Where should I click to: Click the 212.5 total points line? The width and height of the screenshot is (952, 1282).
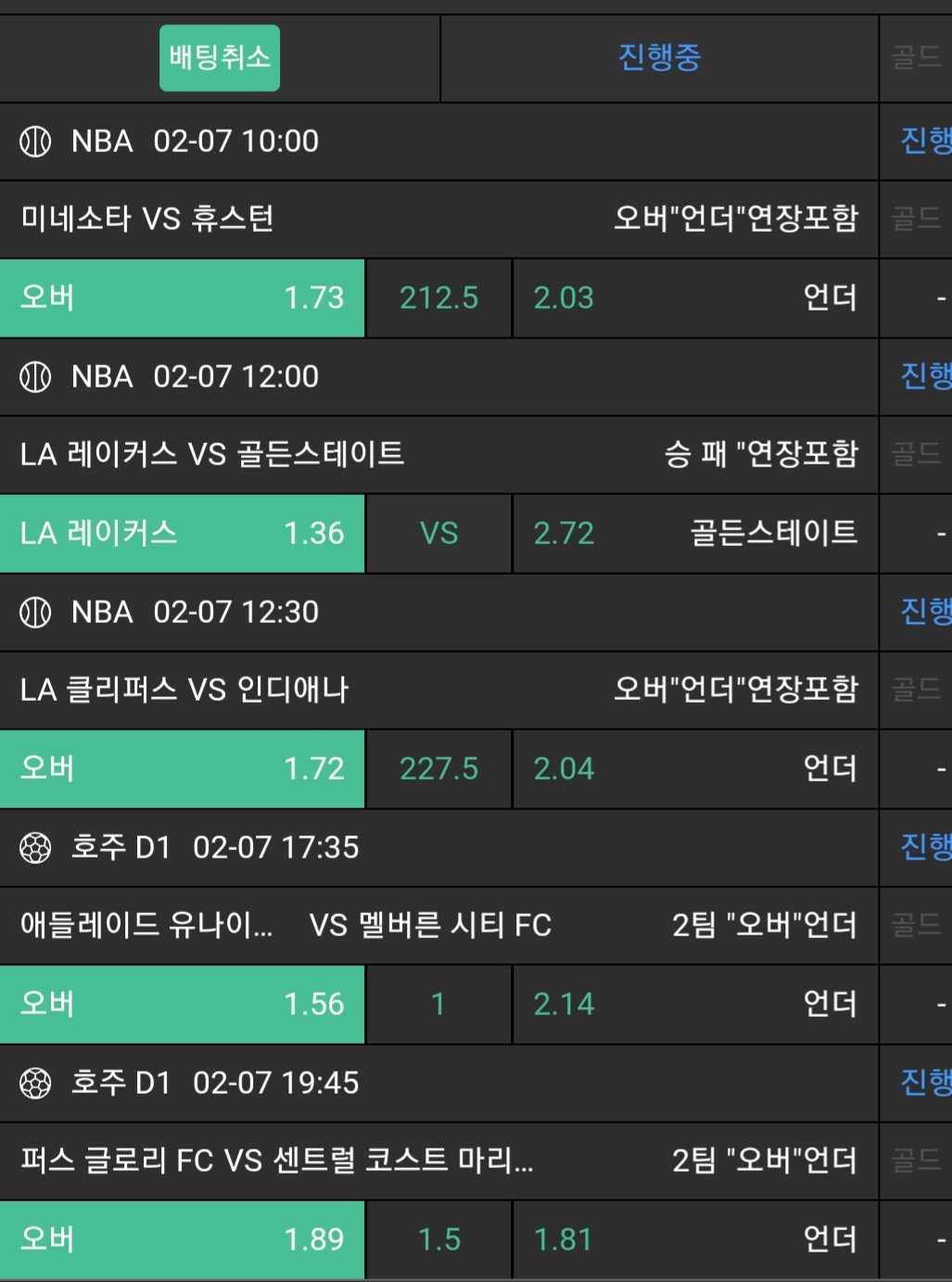coord(438,298)
